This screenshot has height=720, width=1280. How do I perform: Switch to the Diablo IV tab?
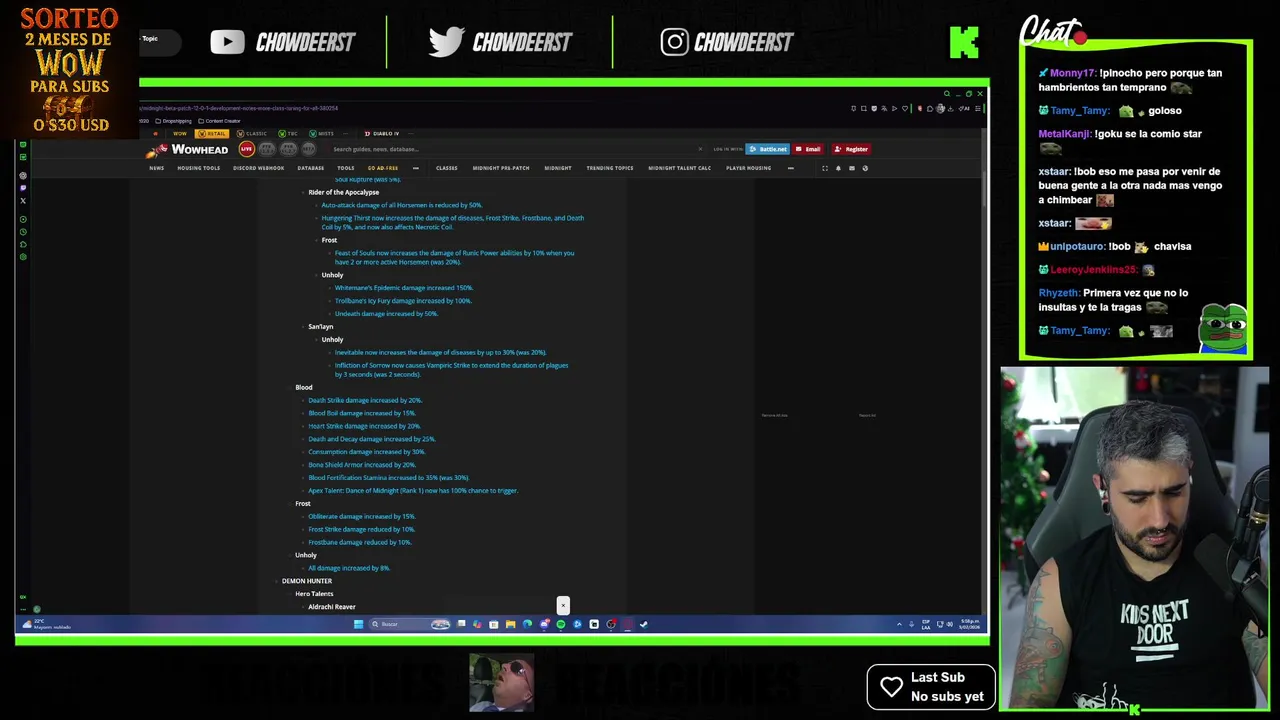382,133
